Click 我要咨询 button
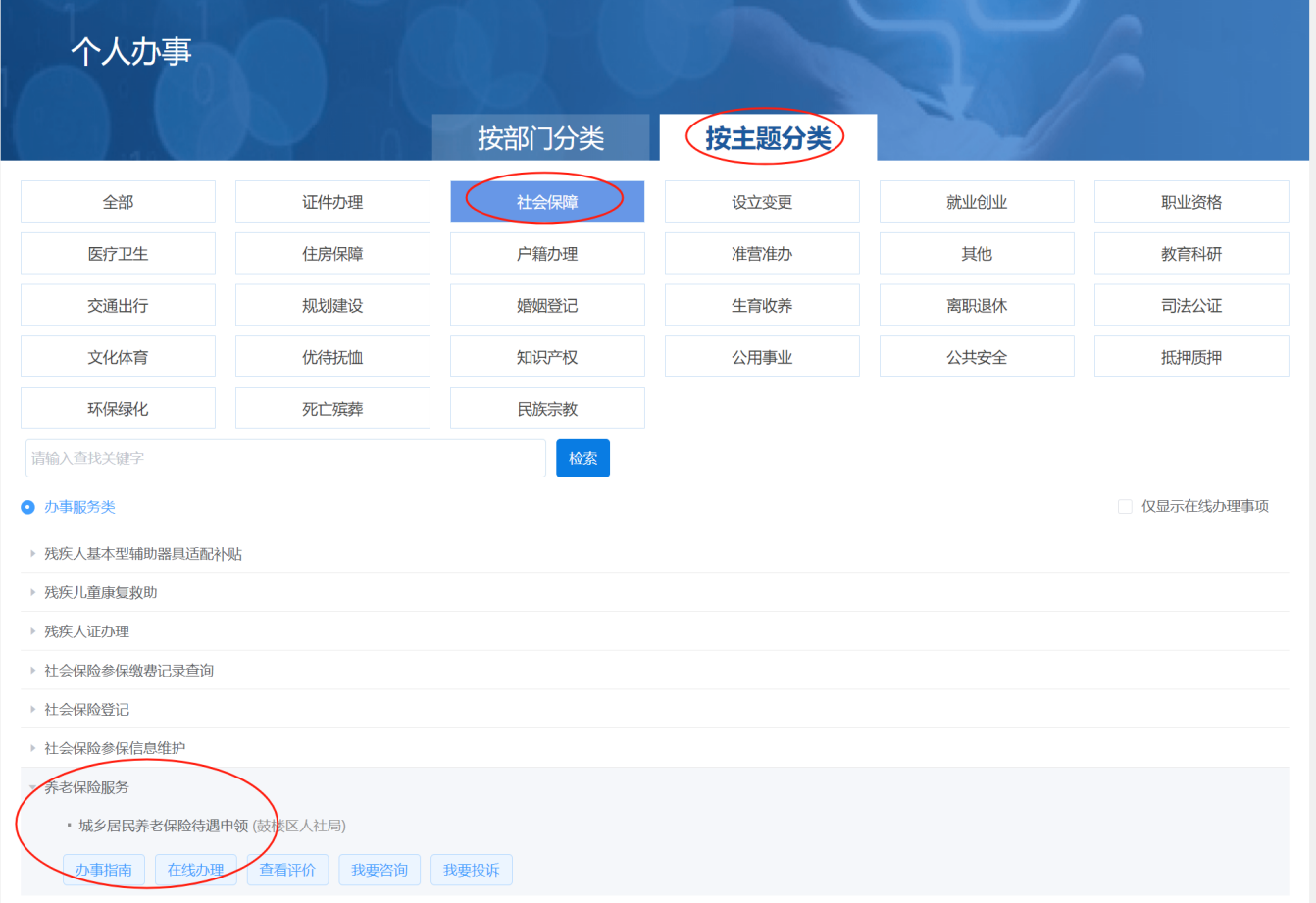 (x=380, y=871)
